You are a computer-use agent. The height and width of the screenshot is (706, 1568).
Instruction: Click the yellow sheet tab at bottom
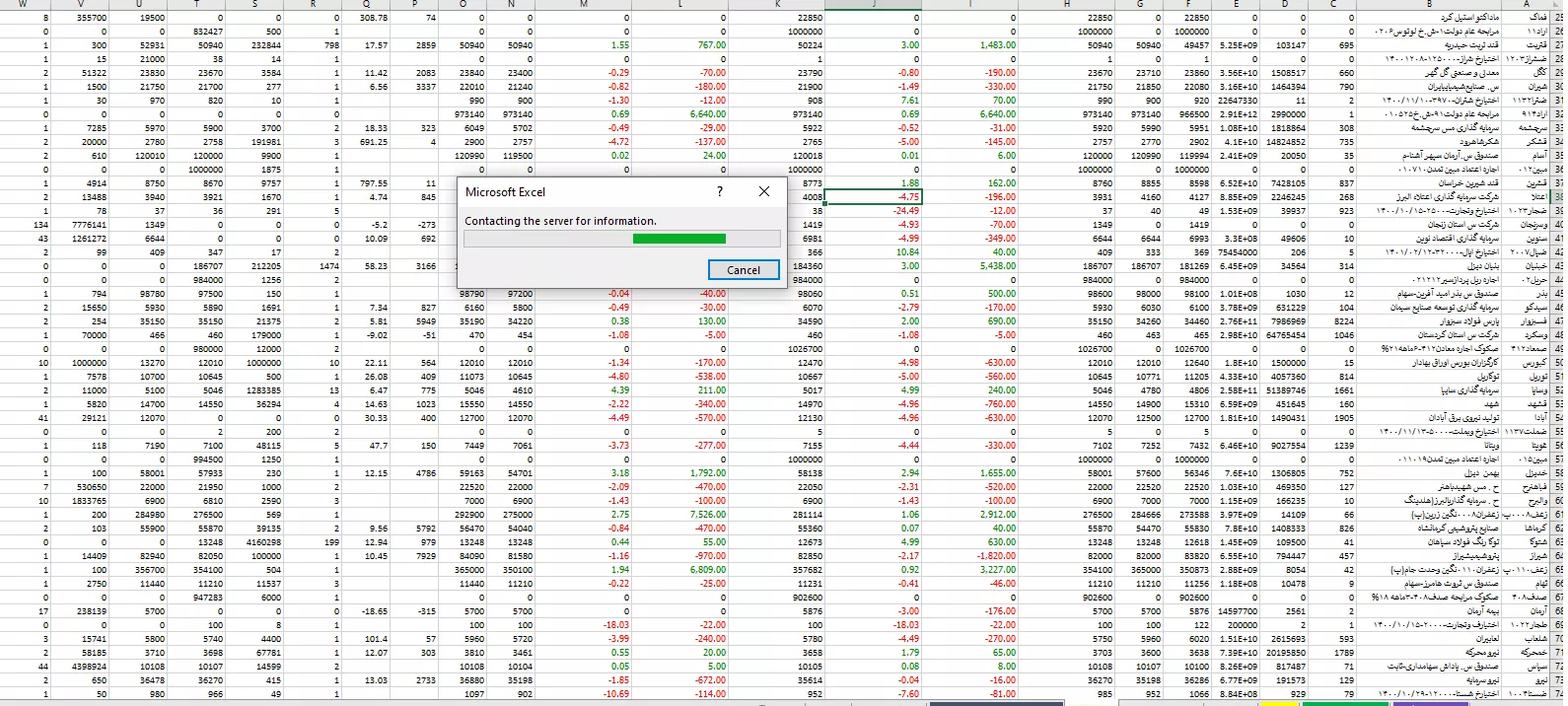click(x=1281, y=703)
